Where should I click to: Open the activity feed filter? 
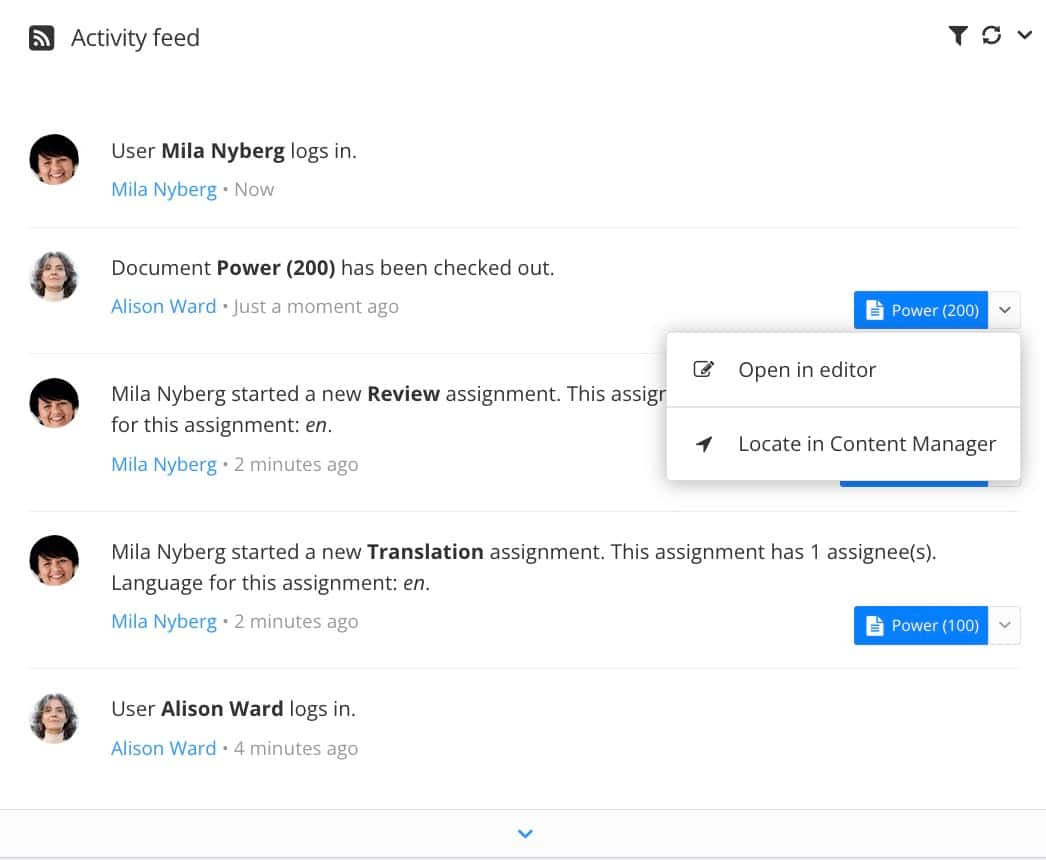point(957,36)
